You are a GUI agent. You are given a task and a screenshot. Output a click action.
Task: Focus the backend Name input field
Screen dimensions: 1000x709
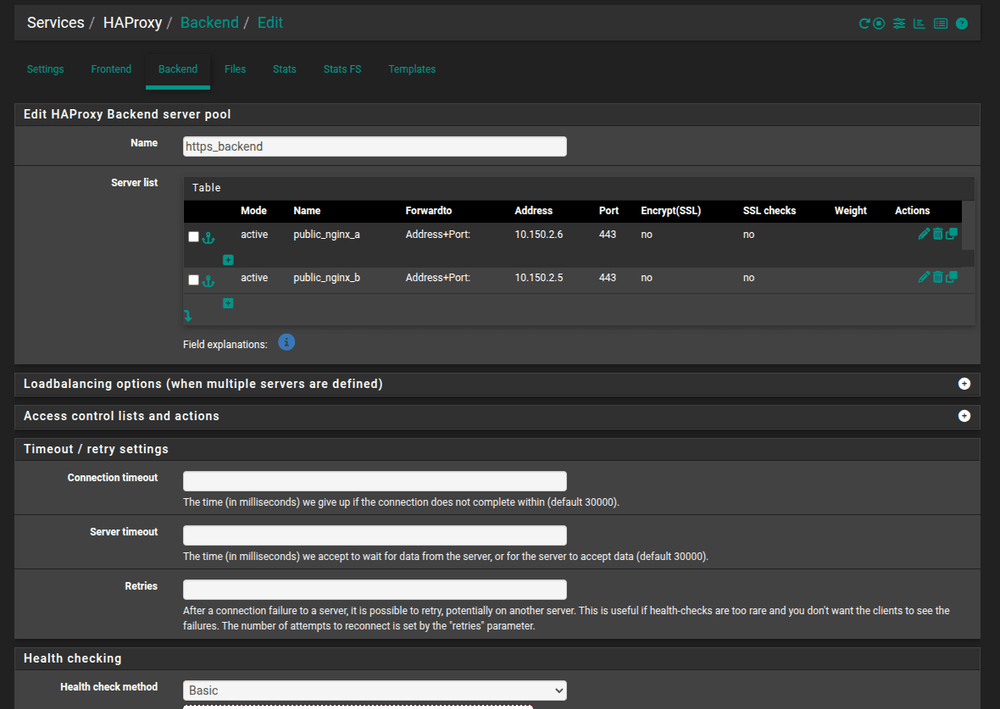click(375, 147)
